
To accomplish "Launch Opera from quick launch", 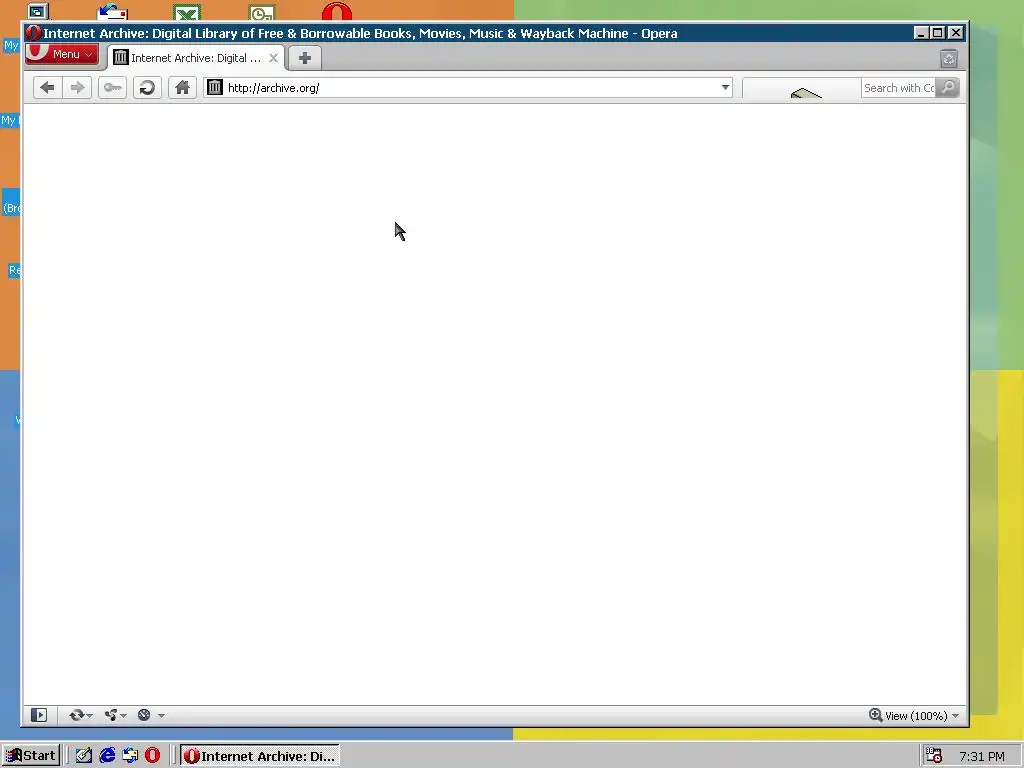I will pyautogui.click(x=152, y=756).
